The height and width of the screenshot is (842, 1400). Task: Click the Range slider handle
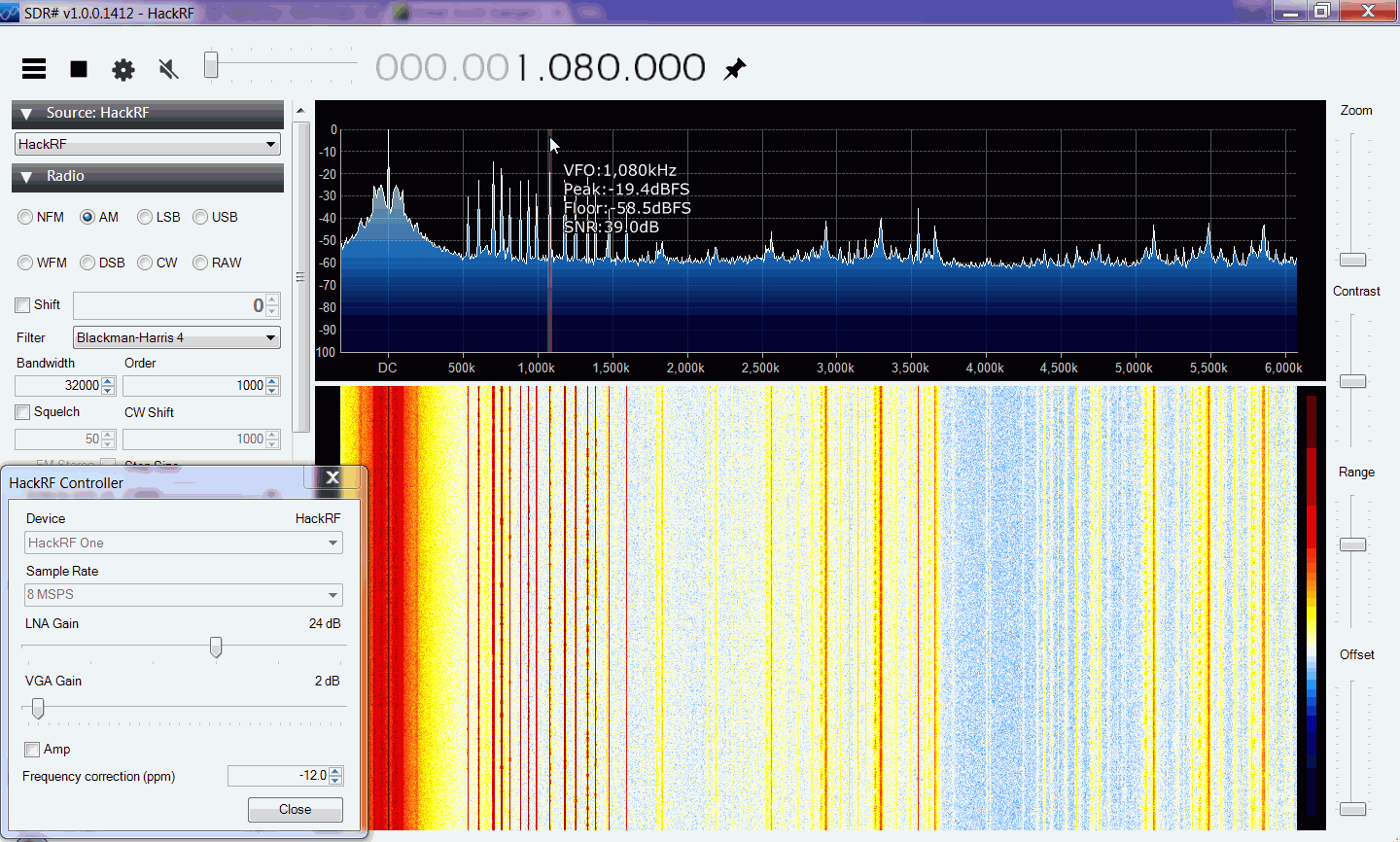[1352, 544]
